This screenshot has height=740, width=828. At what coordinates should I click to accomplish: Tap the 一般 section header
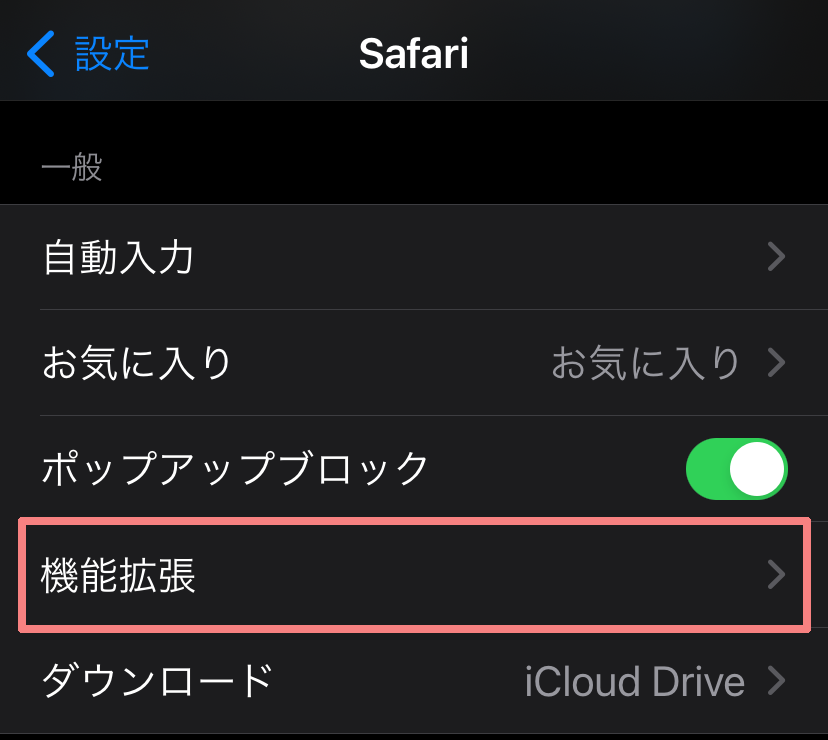72,167
